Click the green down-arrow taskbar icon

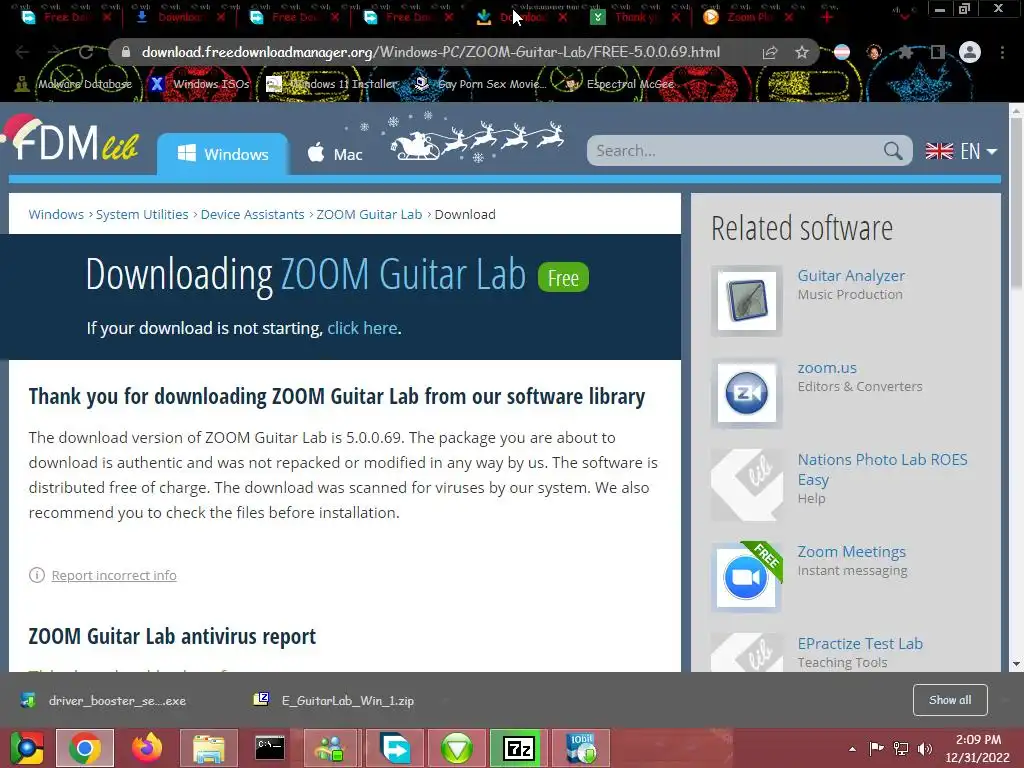tap(457, 748)
